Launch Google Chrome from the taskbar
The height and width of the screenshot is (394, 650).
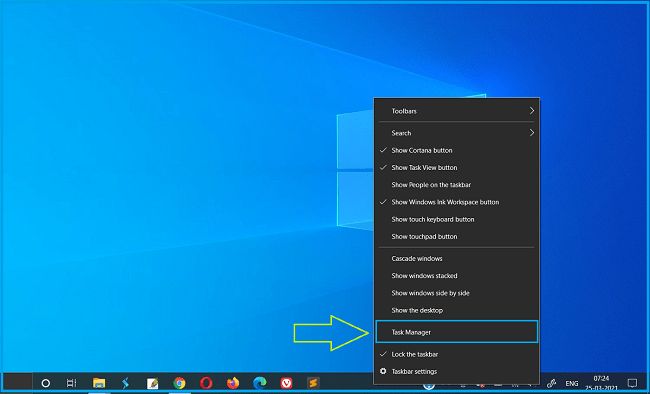tap(179, 383)
